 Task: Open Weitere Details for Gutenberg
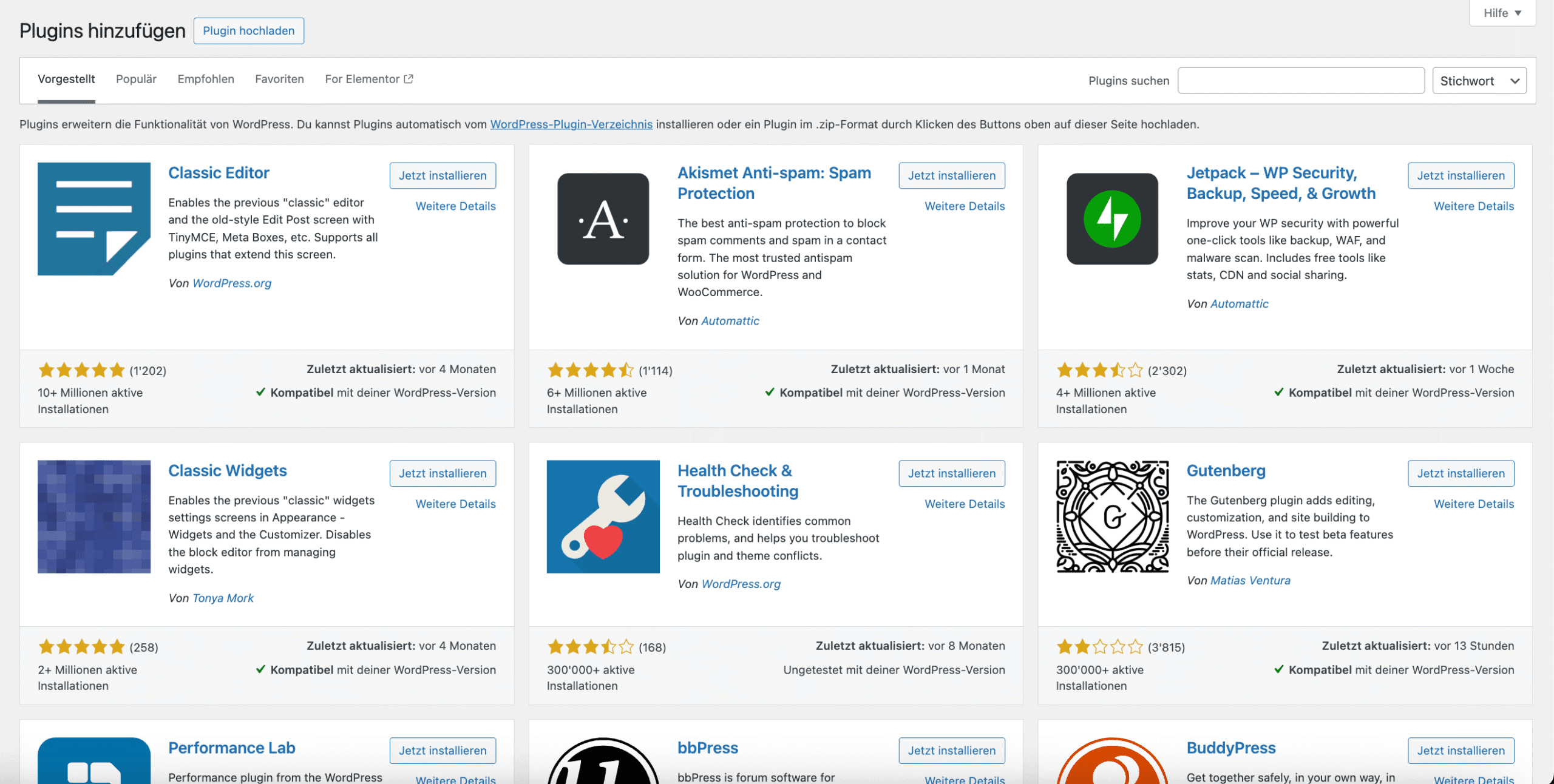(1474, 504)
